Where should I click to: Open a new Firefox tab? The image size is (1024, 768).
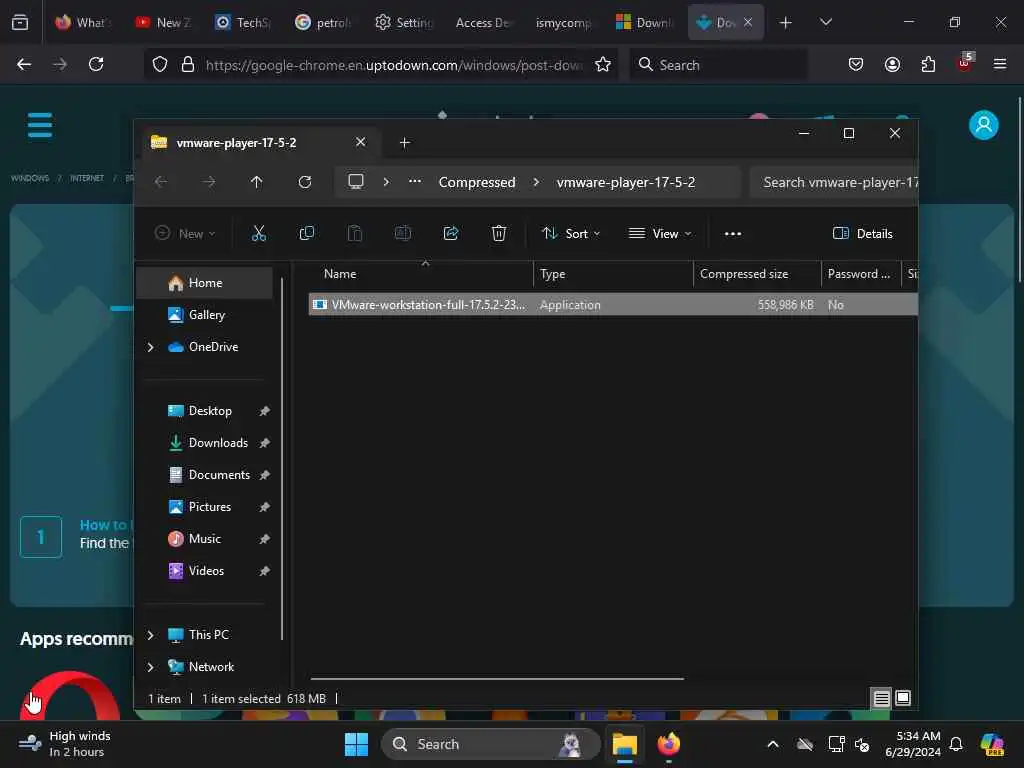[x=786, y=23]
